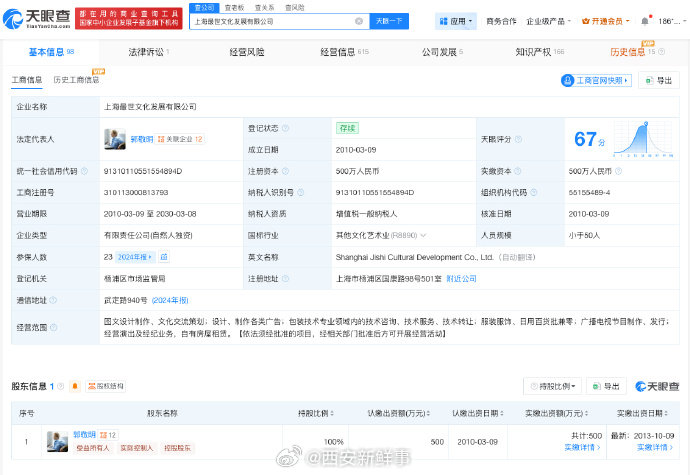Select the 查关系 search tab
Screen dimensions: 690x475
pos(264,7)
